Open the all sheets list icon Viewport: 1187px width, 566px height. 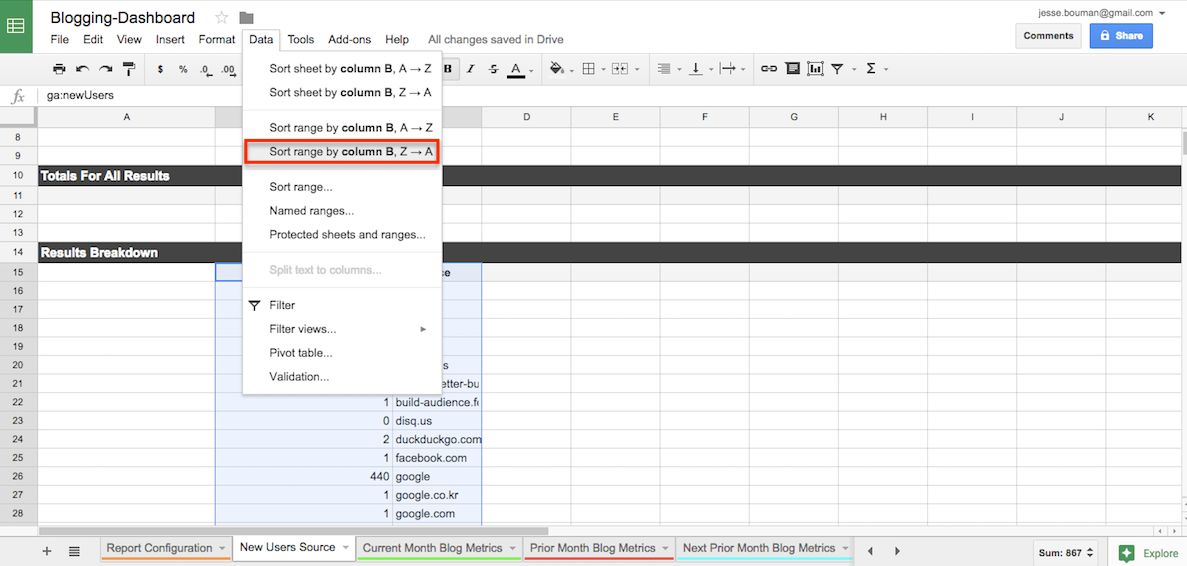[x=74, y=550]
